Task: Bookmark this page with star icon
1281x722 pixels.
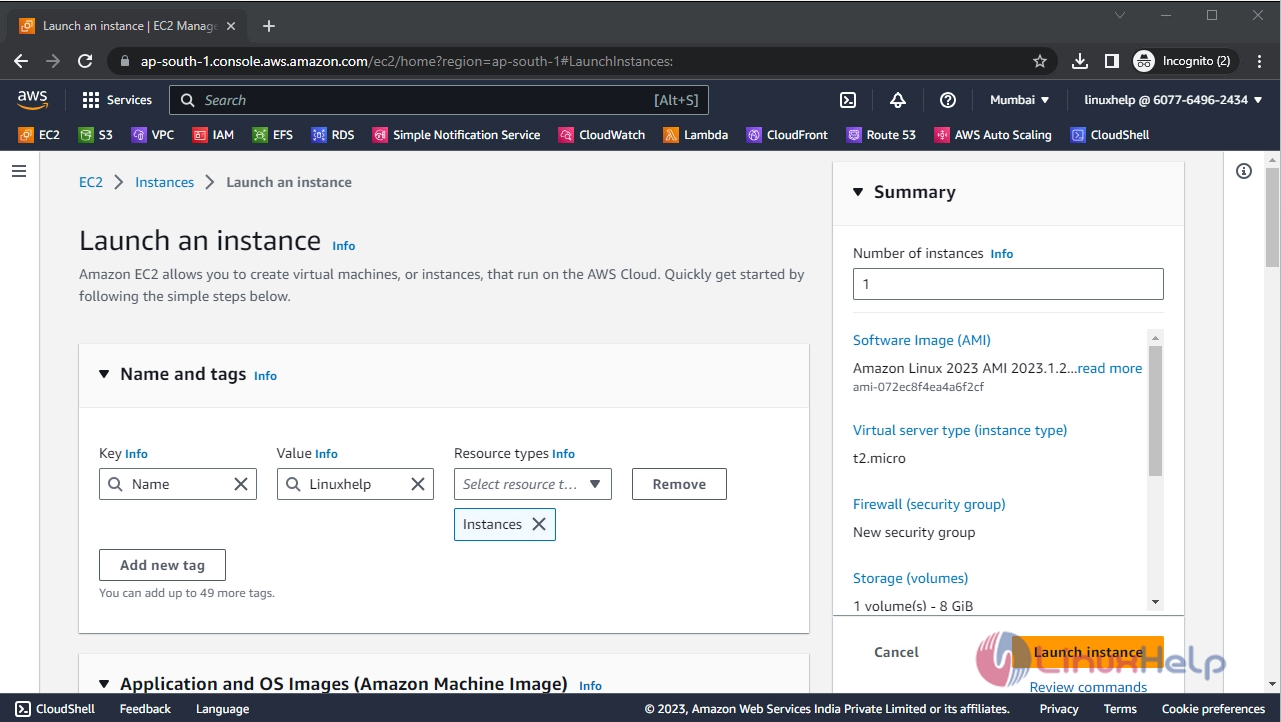Action: (1040, 61)
